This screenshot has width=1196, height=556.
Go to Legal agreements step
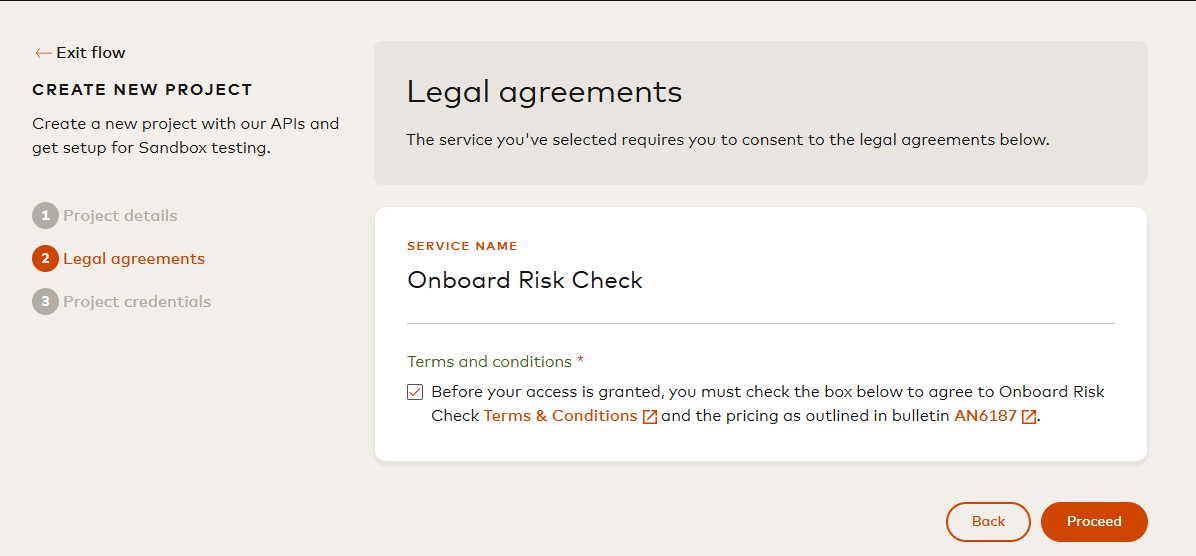point(134,259)
